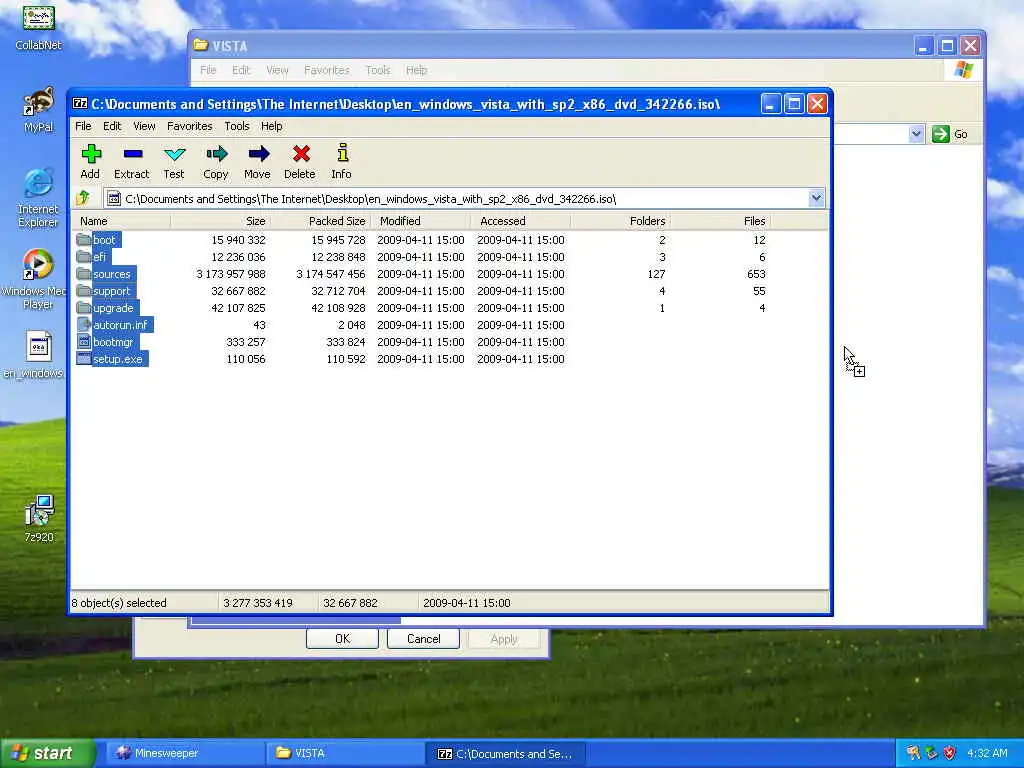
Task: Open the 7z920 installer desktop icon
Action: click(x=39, y=519)
